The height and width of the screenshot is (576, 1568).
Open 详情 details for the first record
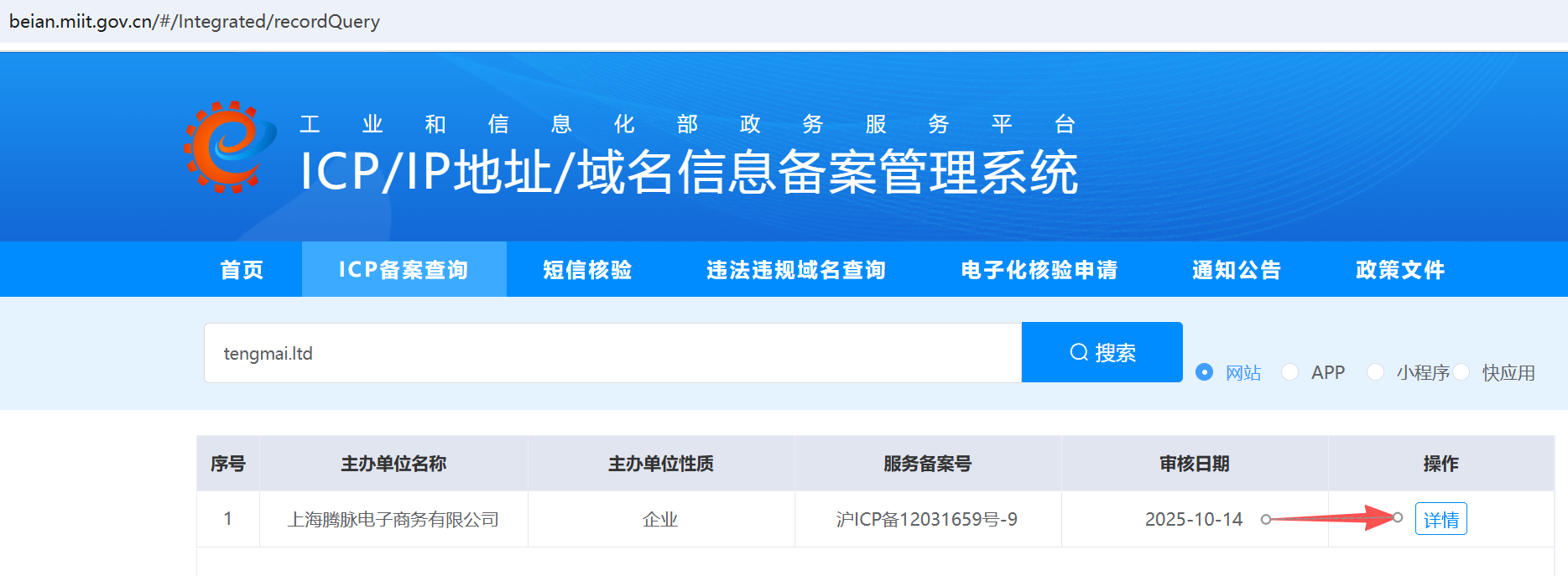(1440, 519)
